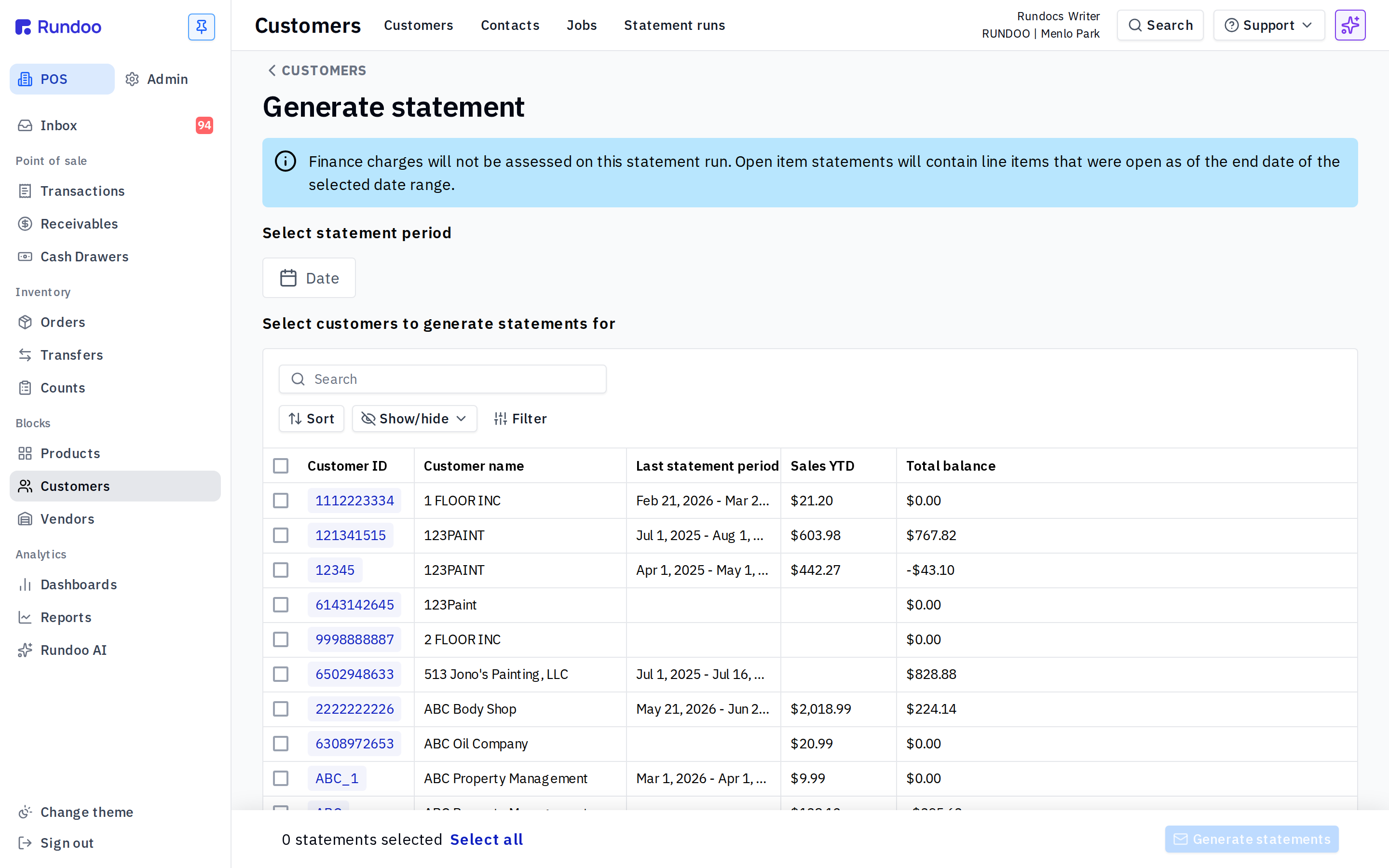Open customer ID 9998888887 link
This screenshot has height=868, width=1389.
point(354,639)
